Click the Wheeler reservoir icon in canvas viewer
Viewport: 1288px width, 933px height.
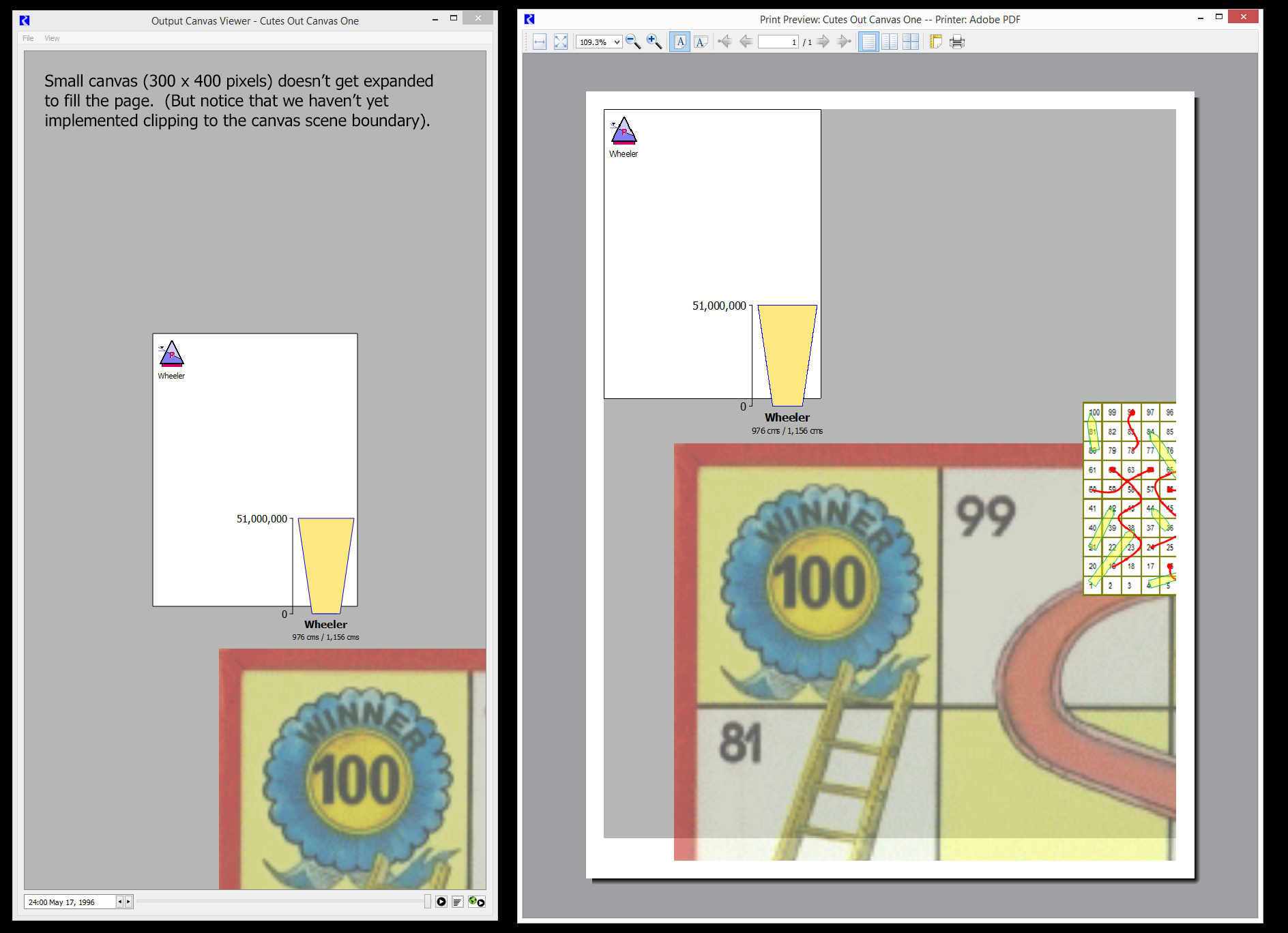[171, 354]
